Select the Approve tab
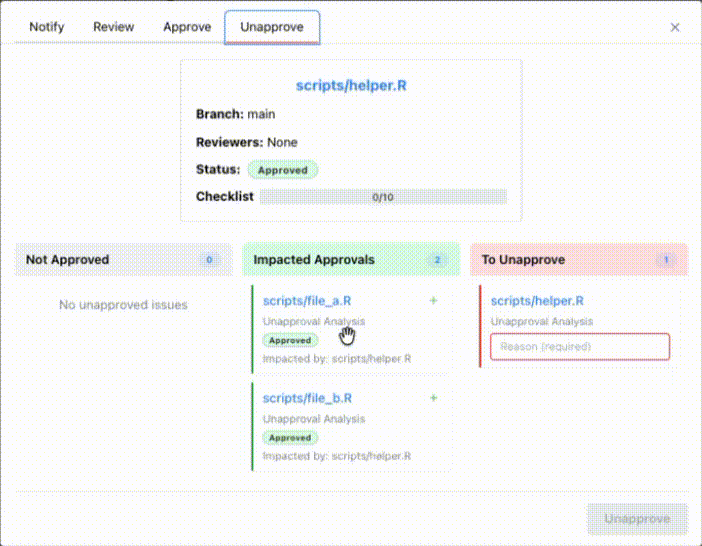The height and width of the screenshot is (546, 702). click(186, 27)
